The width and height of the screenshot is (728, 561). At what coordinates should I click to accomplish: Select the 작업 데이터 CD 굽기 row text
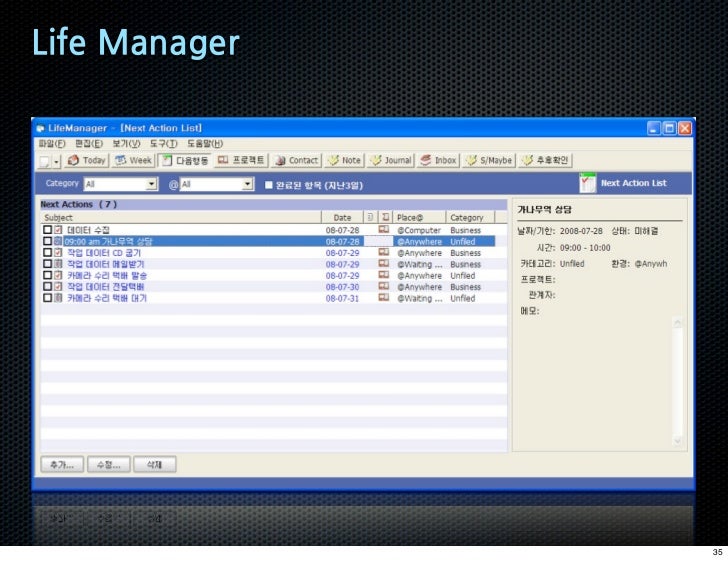tap(104, 253)
